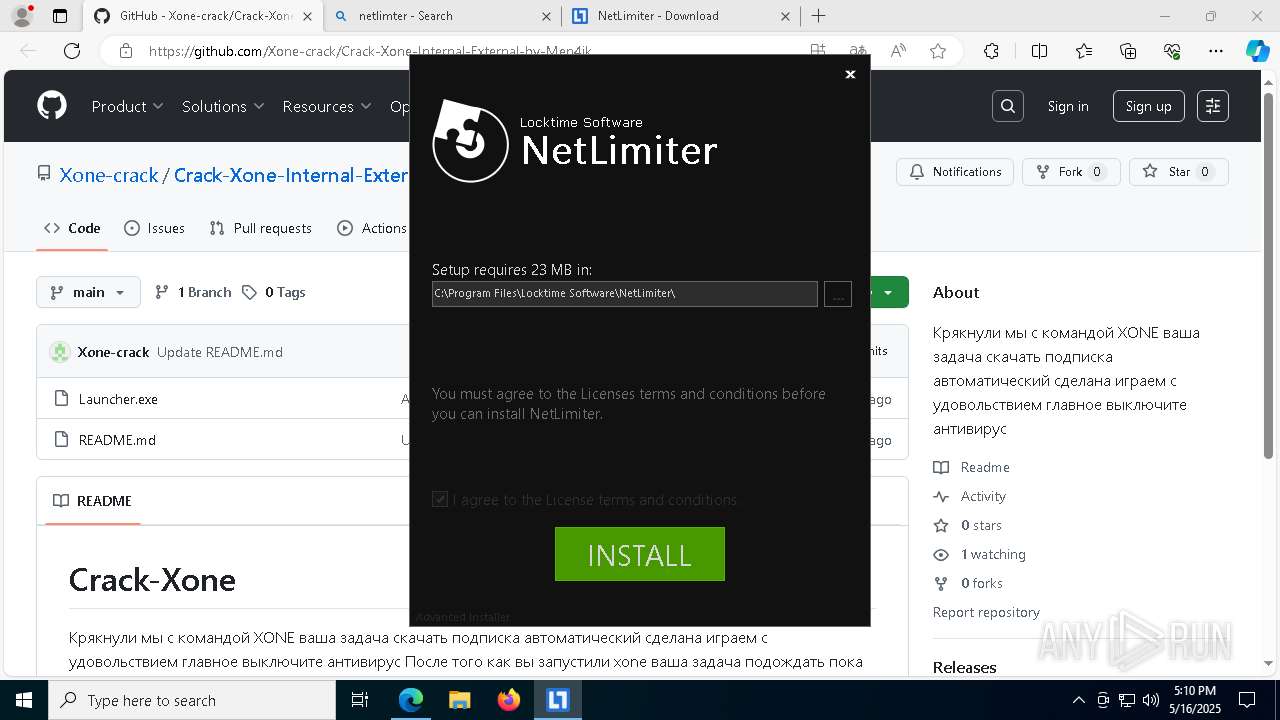Edit the installation path field
This screenshot has height=720, width=1280.
(x=625, y=294)
